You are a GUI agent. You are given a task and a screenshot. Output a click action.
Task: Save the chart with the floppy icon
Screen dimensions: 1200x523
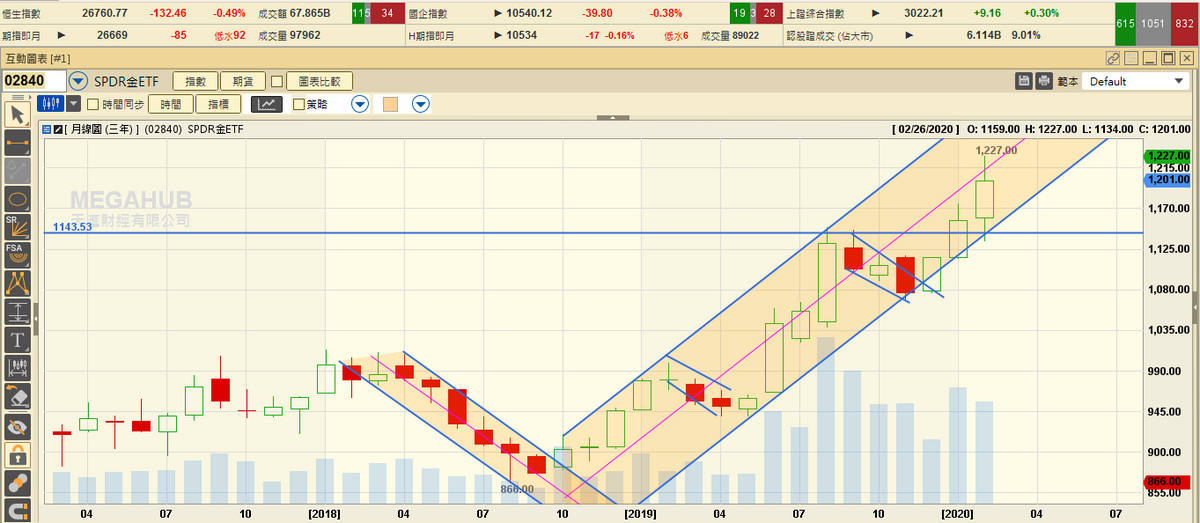[1024, 81]
